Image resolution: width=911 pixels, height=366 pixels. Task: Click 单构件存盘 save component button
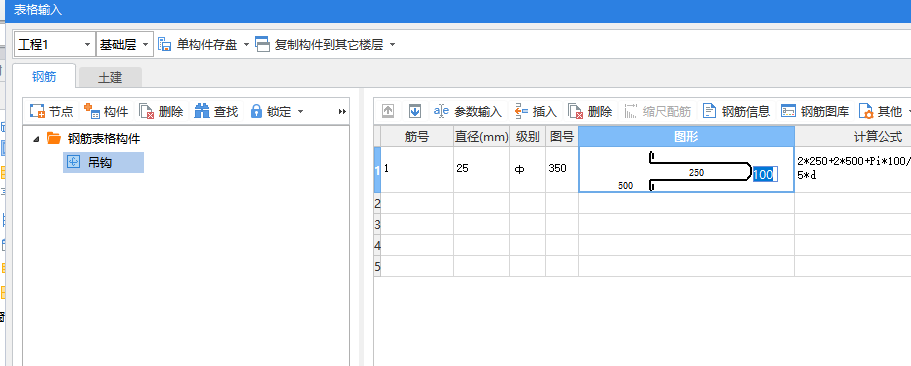click(x=198, y=45)
